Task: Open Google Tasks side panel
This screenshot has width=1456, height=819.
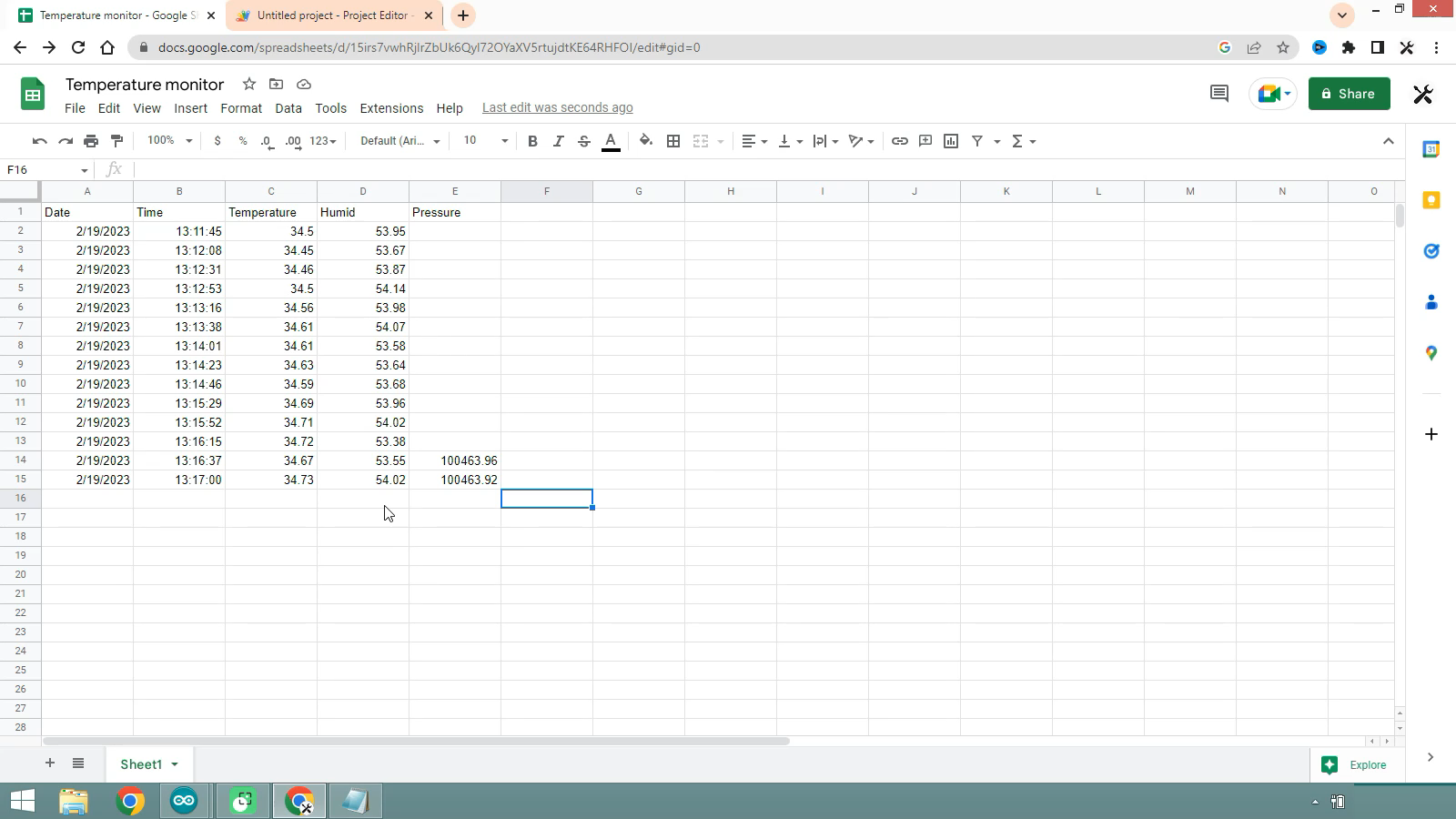Action: pyautogui.click(x=1431, y=251)
